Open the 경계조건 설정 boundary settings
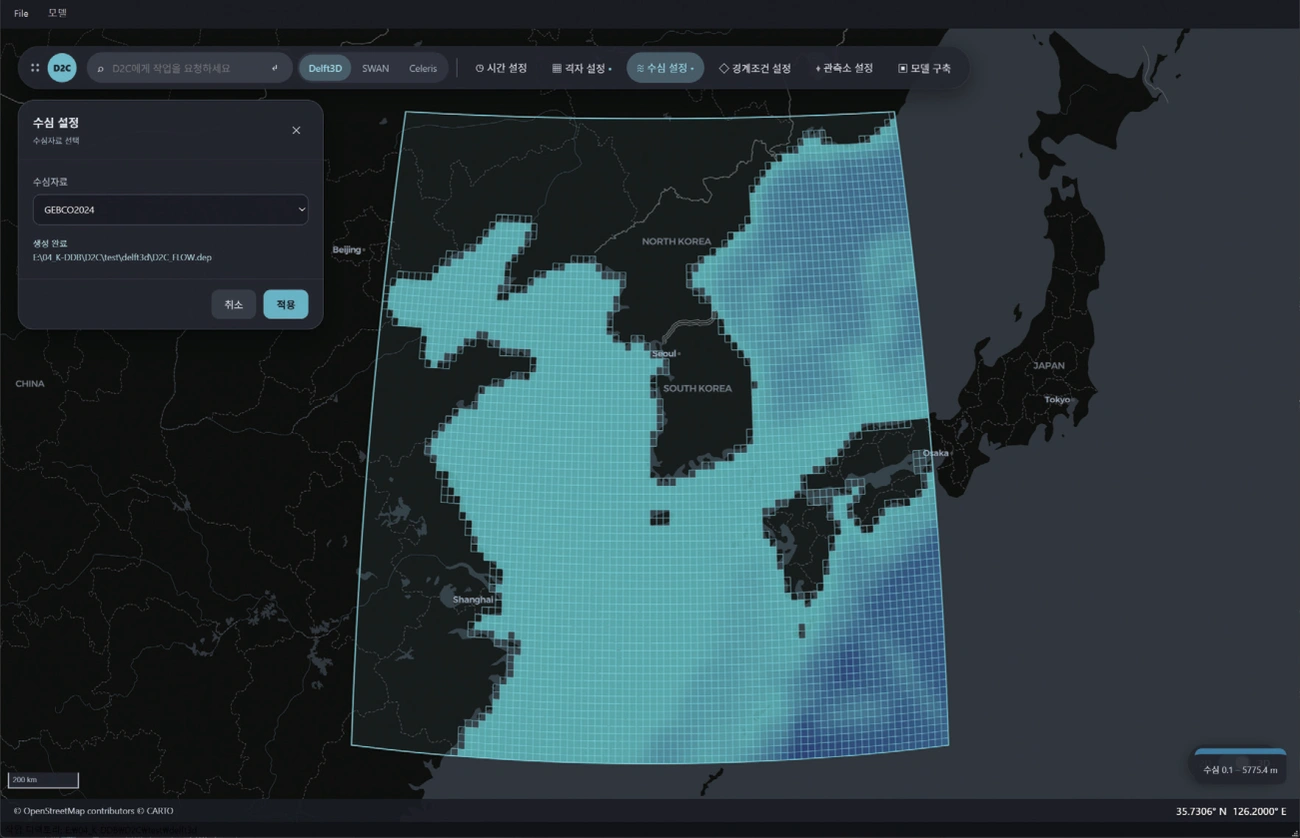Image resolution: width=1300 pixels, height=838 pixels. pyautogui.click(x=755, y=68)
